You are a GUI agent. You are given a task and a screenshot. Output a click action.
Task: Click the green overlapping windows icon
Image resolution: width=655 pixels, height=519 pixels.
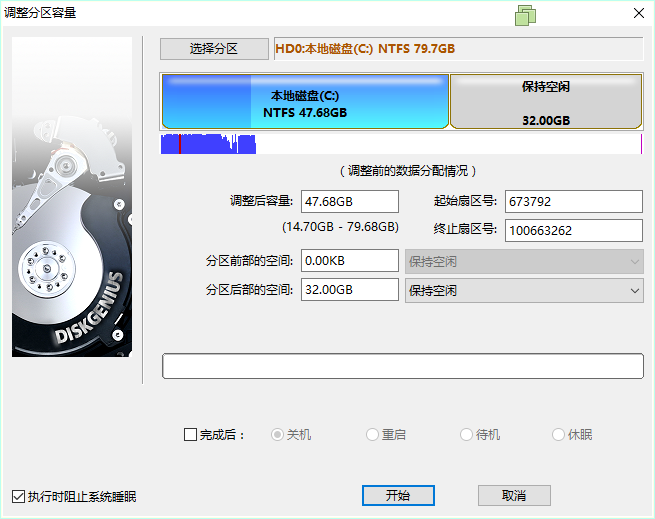(526, 14)
